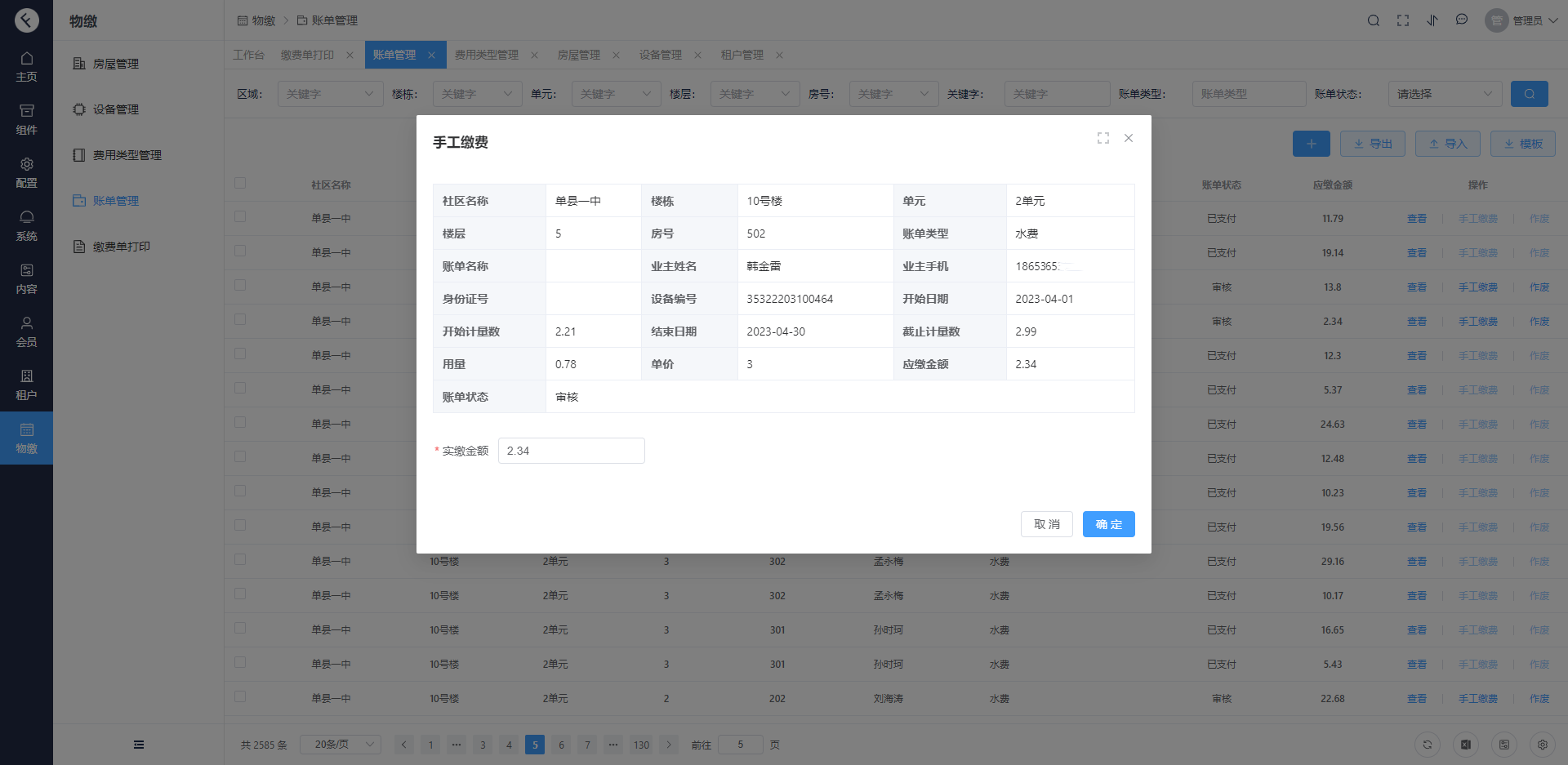Check the row with amount 22.68
Viewport: 1568px width, 765px height.
[x=240, y=696]
